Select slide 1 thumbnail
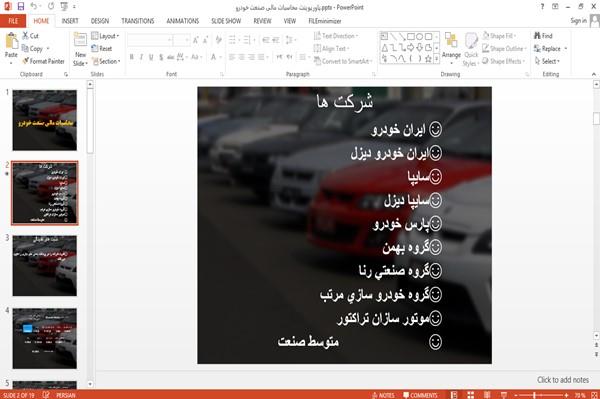Screen dimensions: 600x399 [45, 120]
